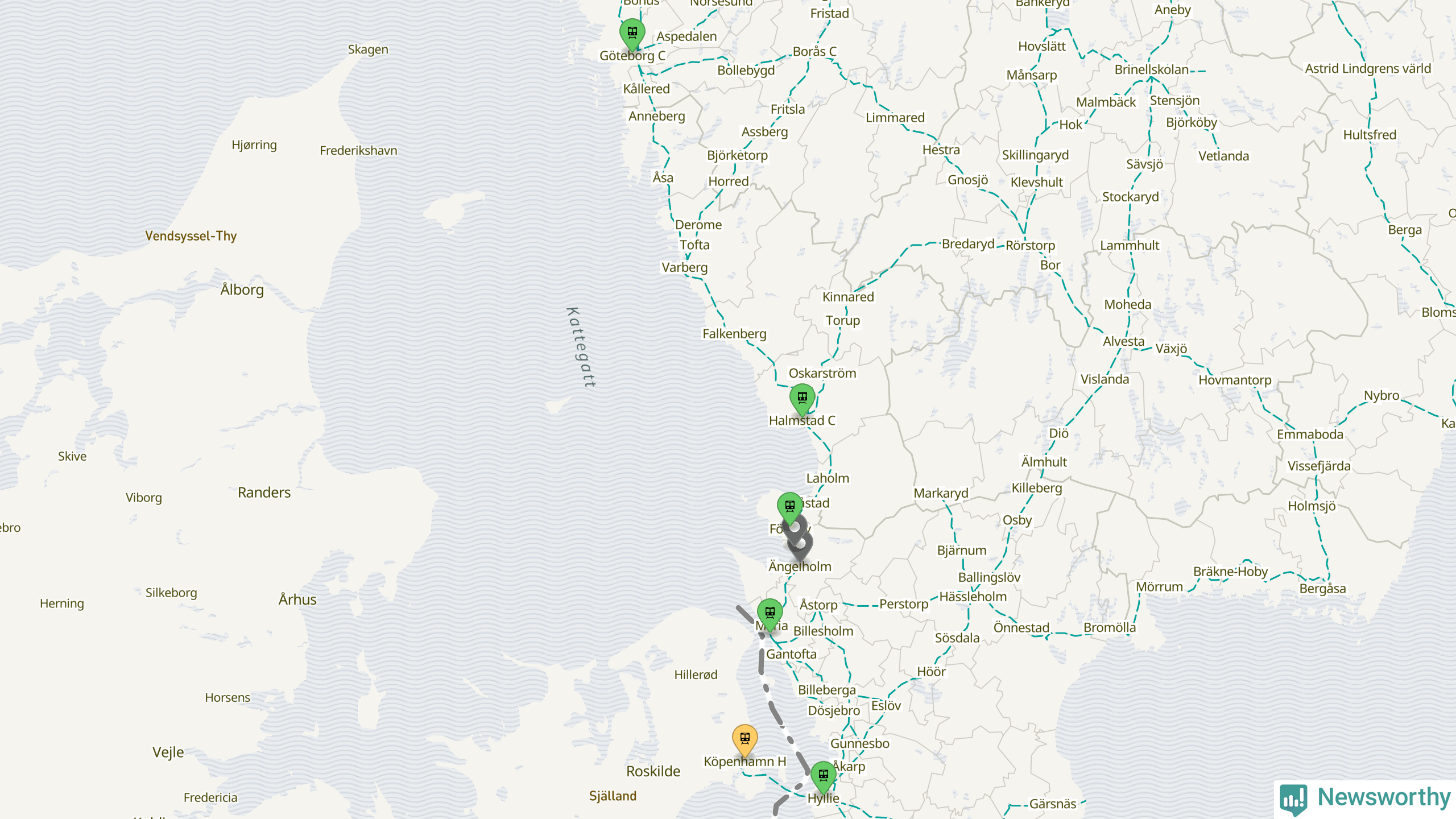
Task: Click the Själland region label
Action: pos(613,796)
